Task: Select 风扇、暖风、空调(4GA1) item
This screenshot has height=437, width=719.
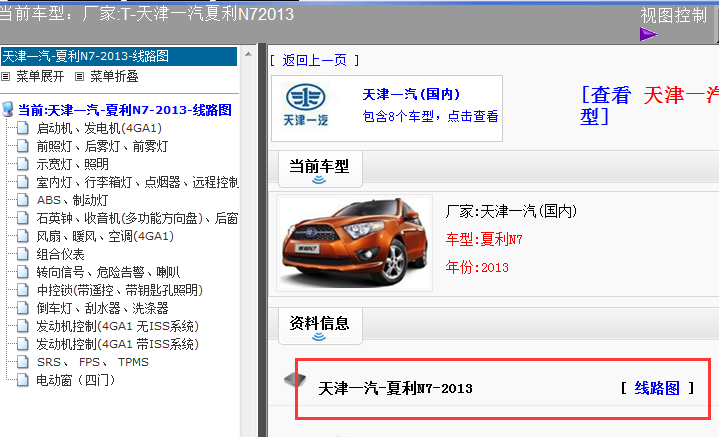Action: coord(105,236)
